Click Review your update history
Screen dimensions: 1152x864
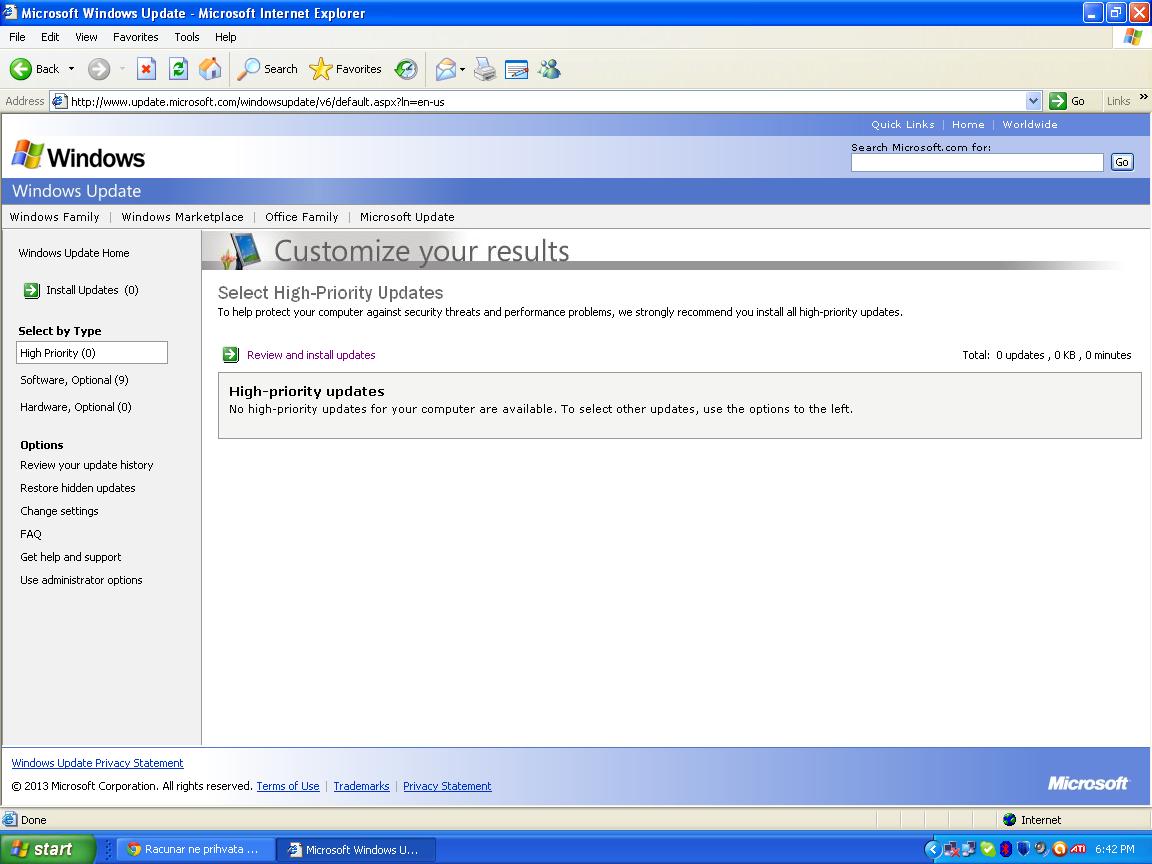87,465
